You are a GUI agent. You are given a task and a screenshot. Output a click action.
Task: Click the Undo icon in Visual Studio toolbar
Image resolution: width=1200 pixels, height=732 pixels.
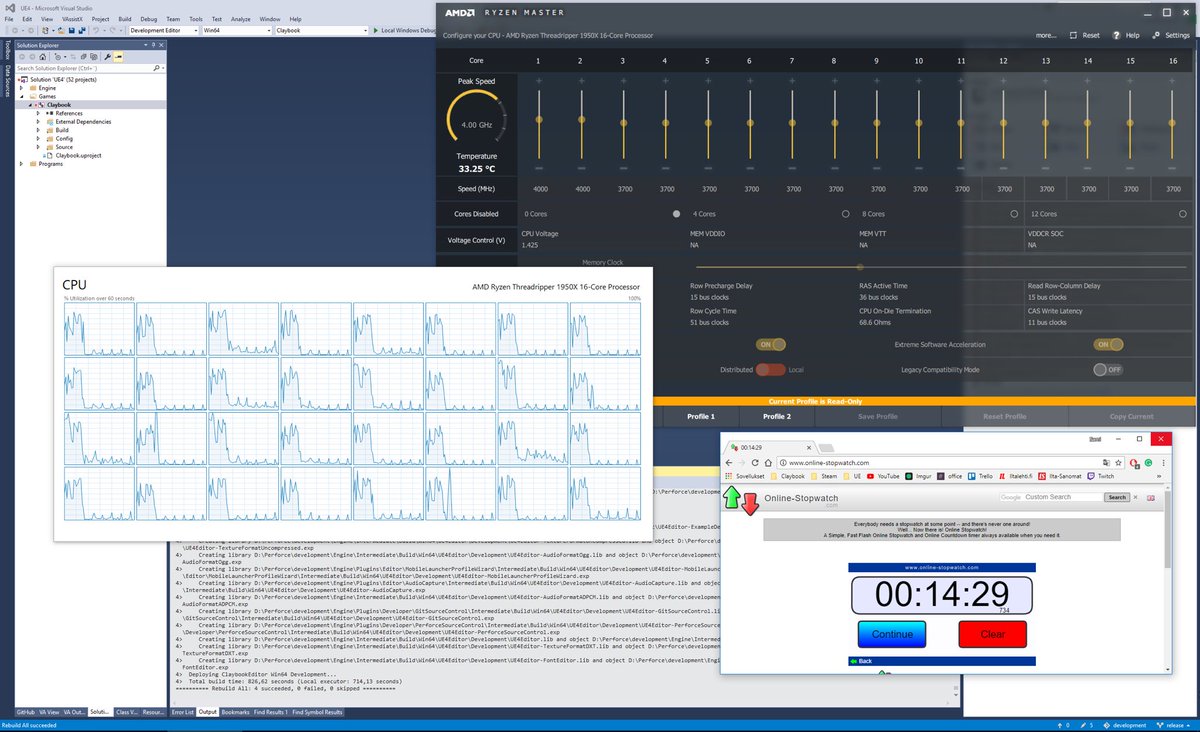96,31
